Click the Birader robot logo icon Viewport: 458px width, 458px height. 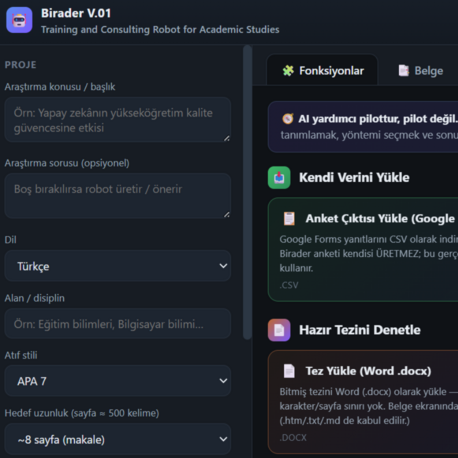tap(19, 20)
